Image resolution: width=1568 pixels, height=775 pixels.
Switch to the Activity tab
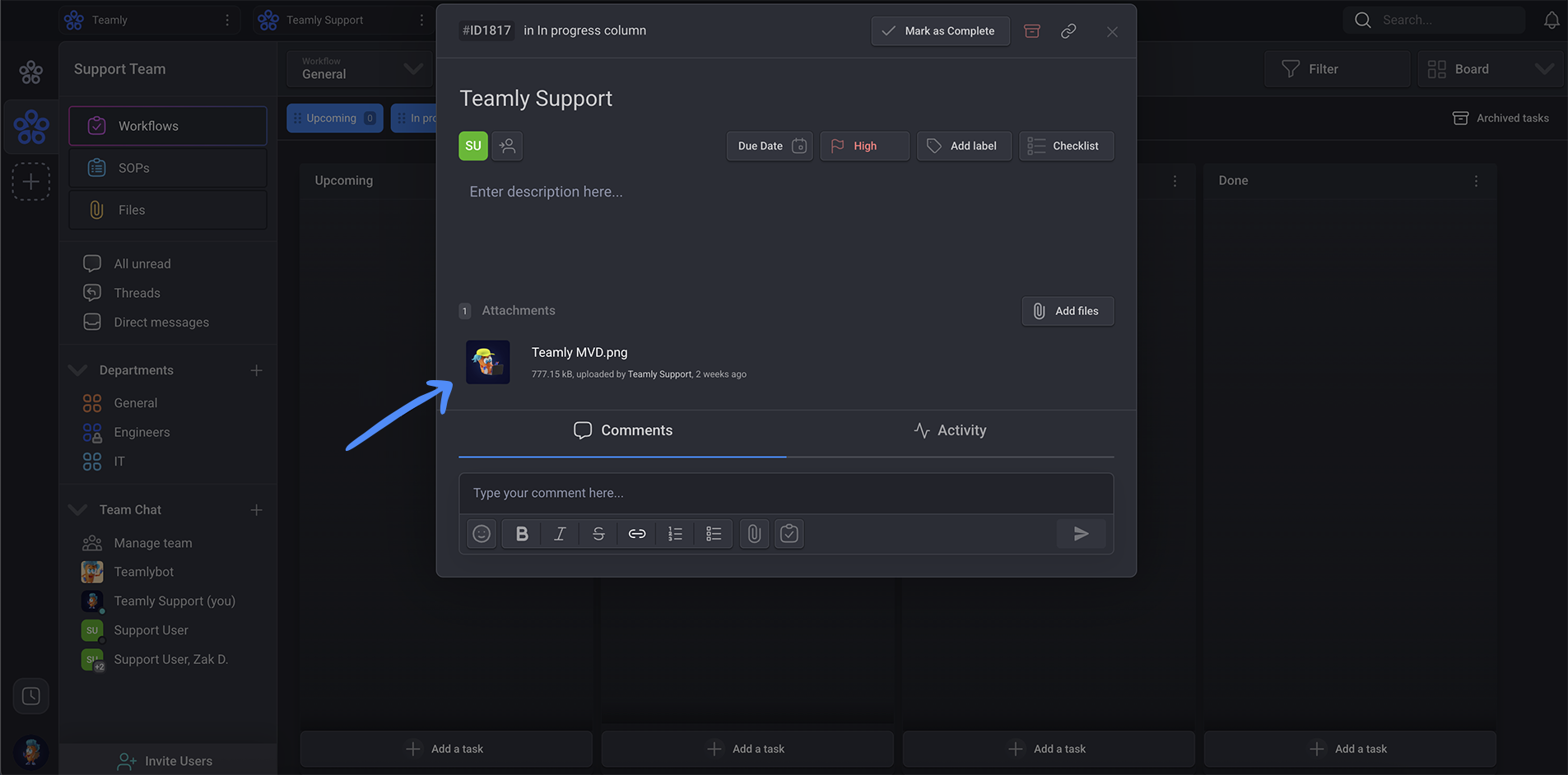tap(950, 430)
